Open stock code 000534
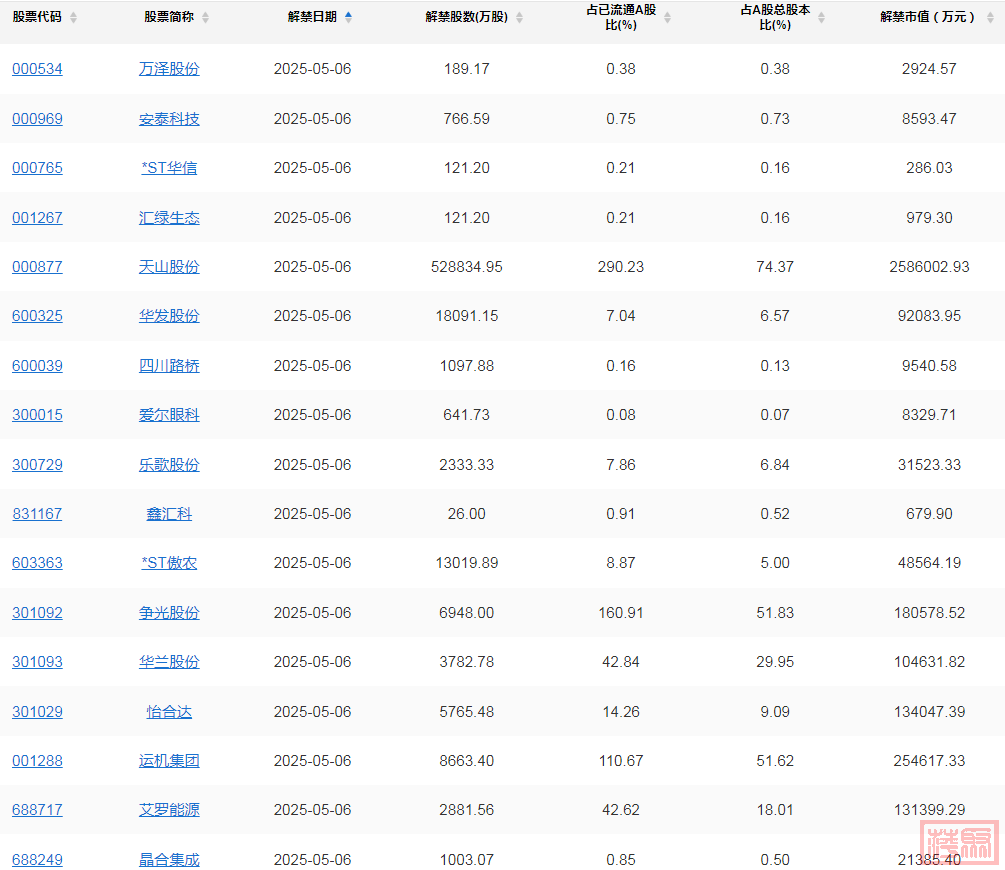 tap(37, 69)
